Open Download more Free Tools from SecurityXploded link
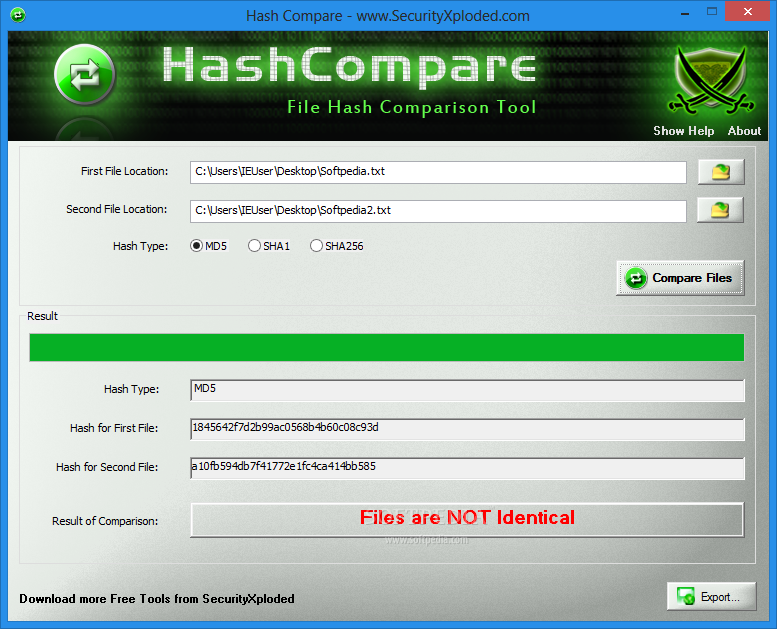The height and width of the screenshot is (629, 777). tap(157, 599)
